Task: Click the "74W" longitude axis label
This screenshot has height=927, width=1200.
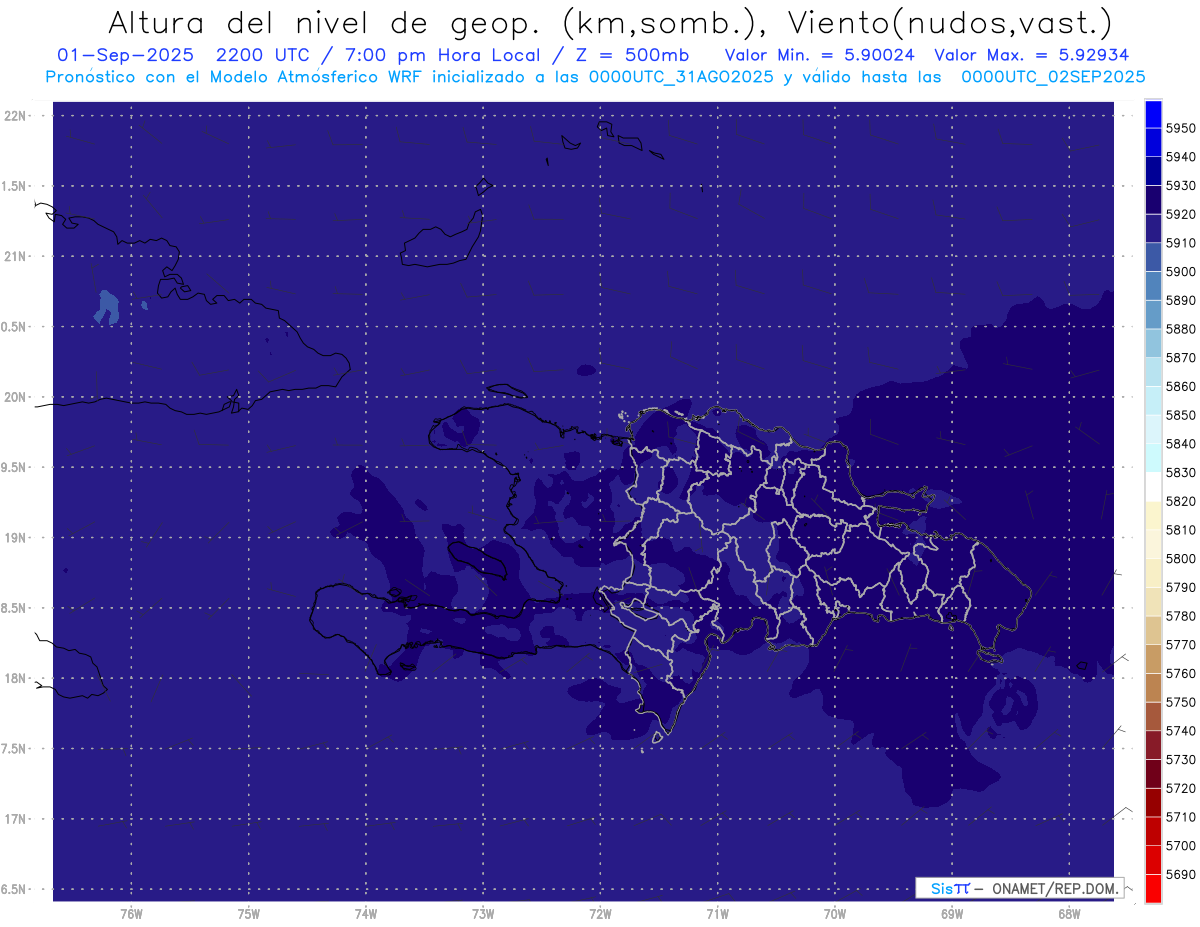Action: [x=366, y=914]
